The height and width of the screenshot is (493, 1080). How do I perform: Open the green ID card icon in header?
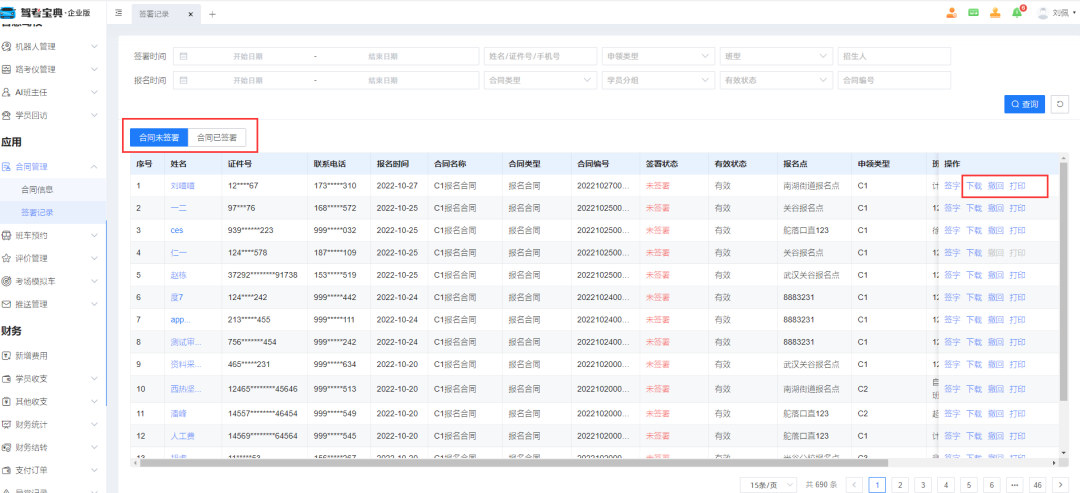[973, 13]
